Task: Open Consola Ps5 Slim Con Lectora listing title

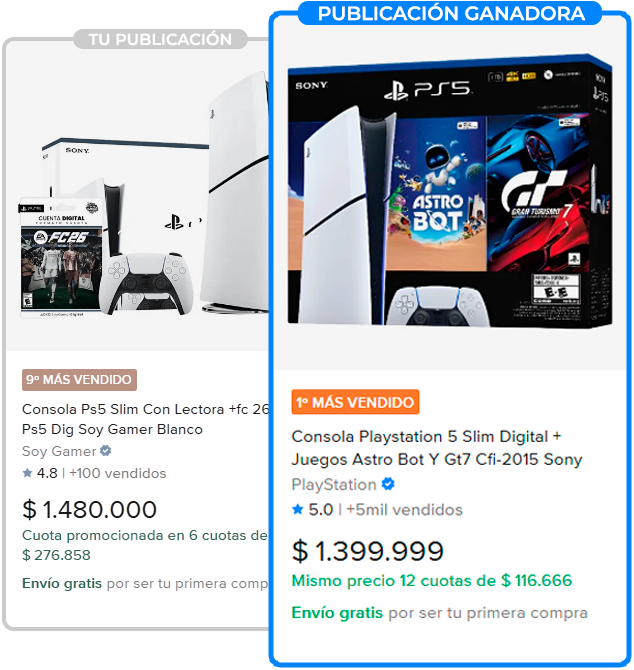Action: coord(145,419)
